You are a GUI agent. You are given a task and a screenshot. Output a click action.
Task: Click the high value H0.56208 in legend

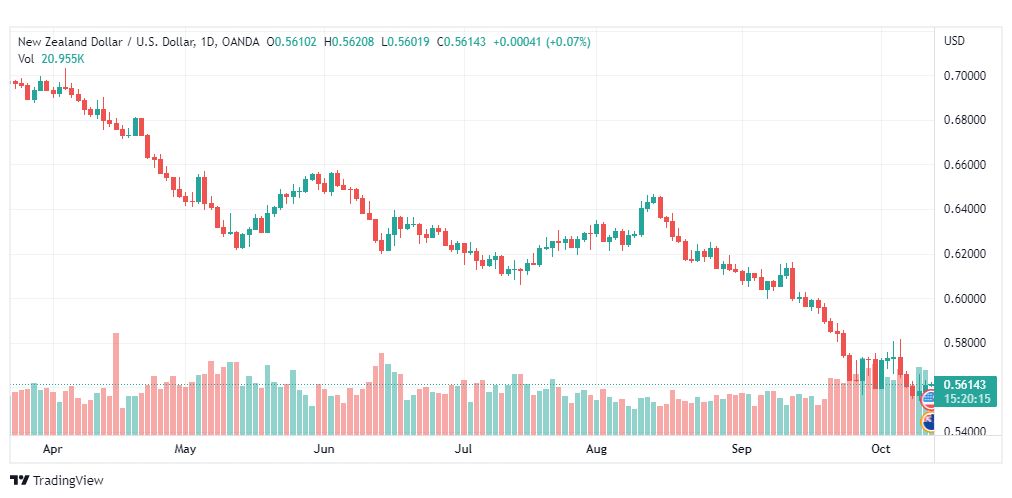(x=349, y=42)
